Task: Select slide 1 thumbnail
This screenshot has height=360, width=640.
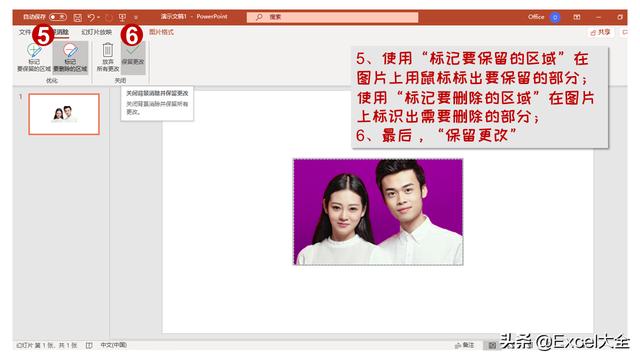Action: [x=64, y=114]
